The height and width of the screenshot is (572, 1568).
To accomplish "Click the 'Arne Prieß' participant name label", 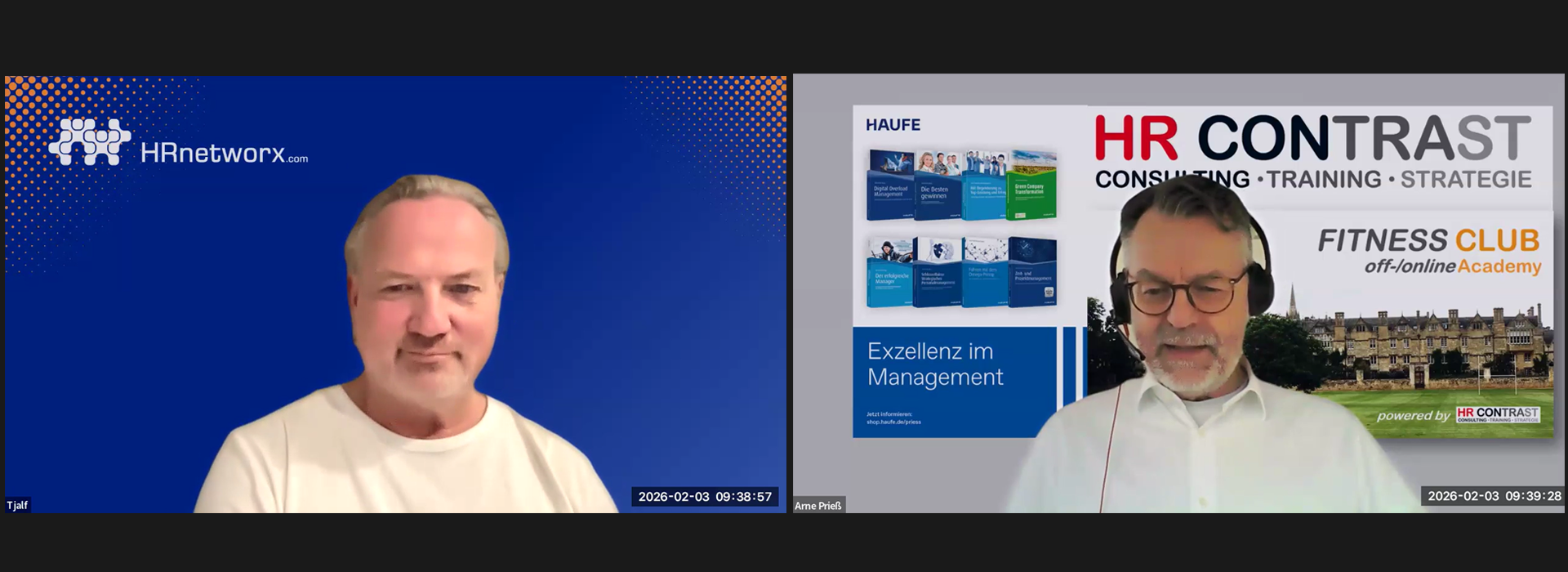I will pyautogui.click(x=818, y=506).
